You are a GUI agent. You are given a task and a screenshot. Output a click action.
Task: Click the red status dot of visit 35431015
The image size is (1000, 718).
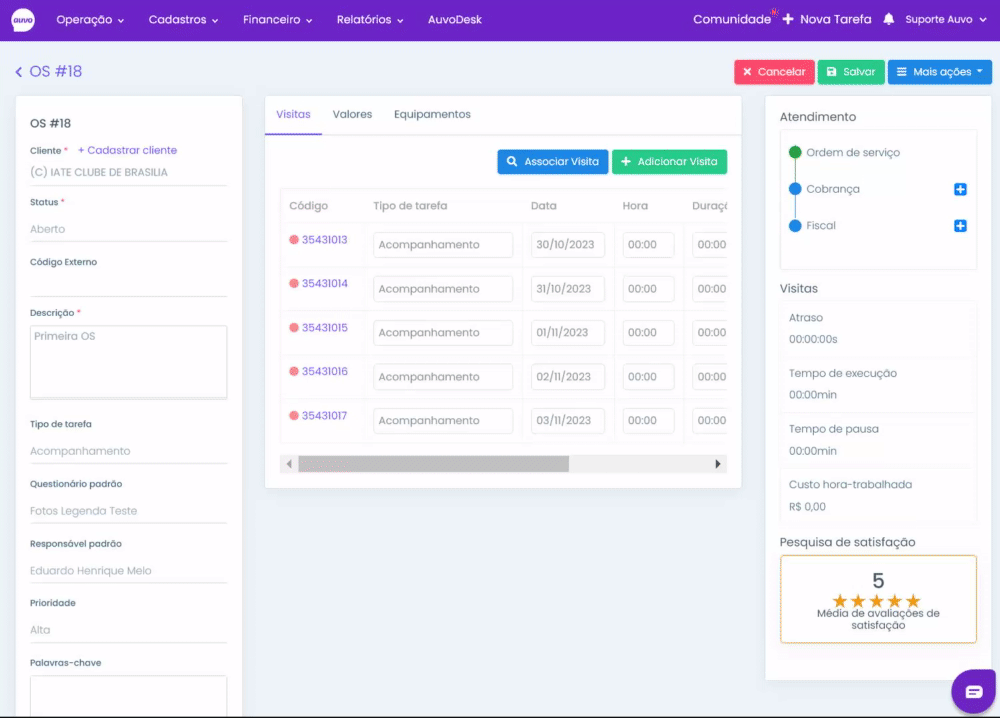click(293, 327)
